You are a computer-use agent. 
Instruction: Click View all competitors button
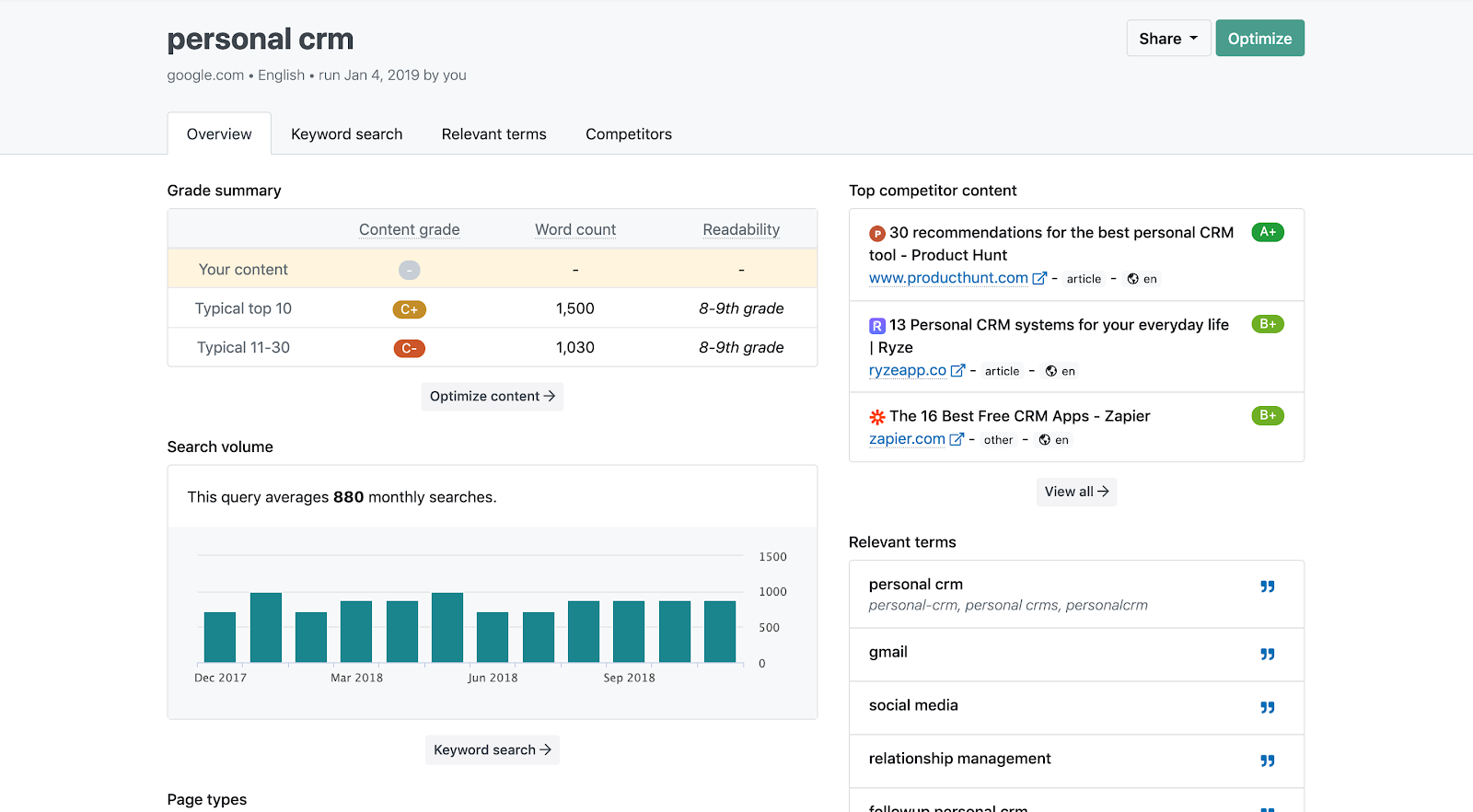[x=1076, y=492]
